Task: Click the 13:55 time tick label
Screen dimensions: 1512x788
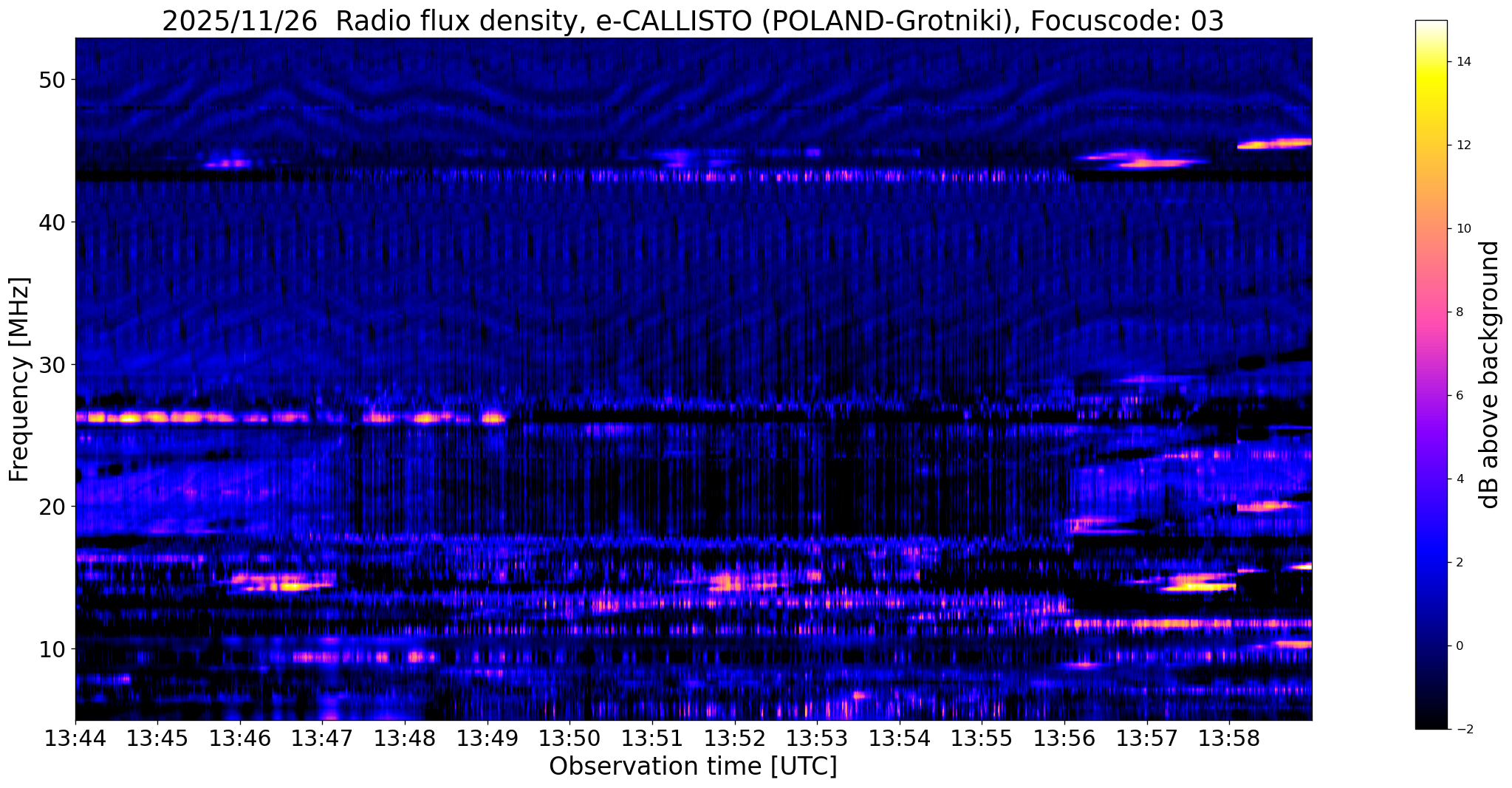Action: click(x=982, y=738)
